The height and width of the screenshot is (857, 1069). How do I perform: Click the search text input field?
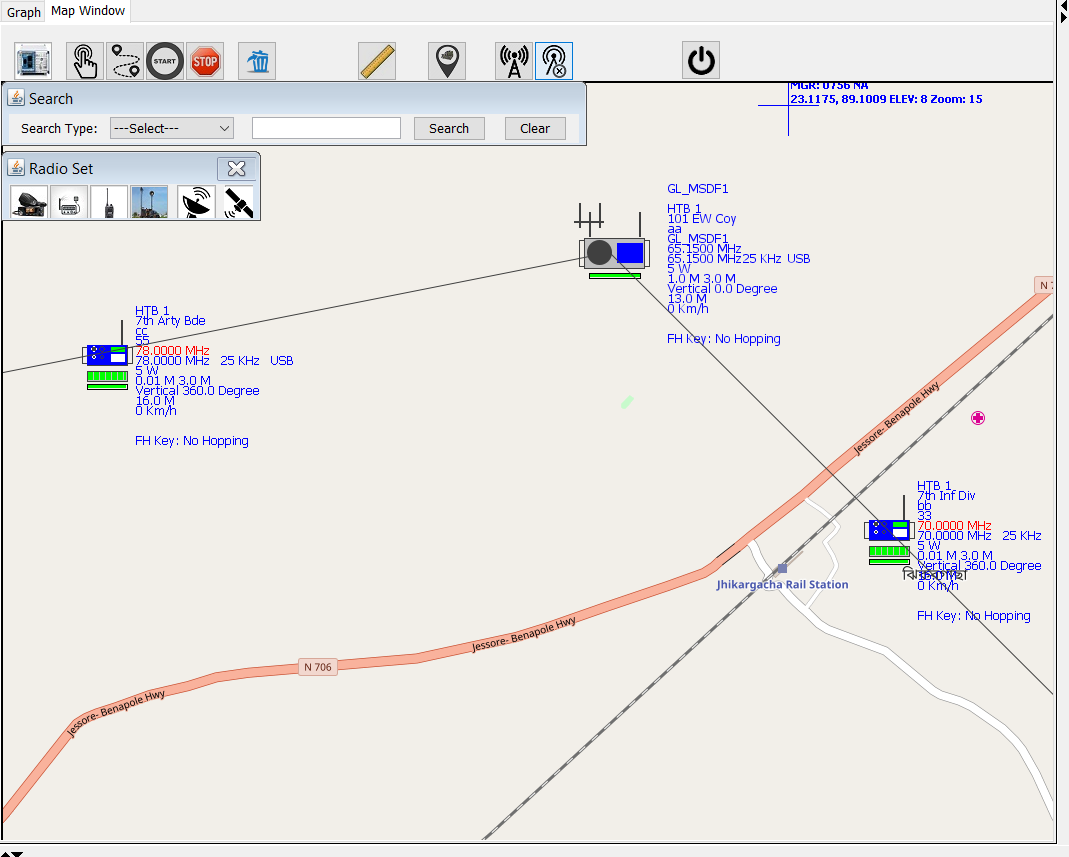(326, 128)
